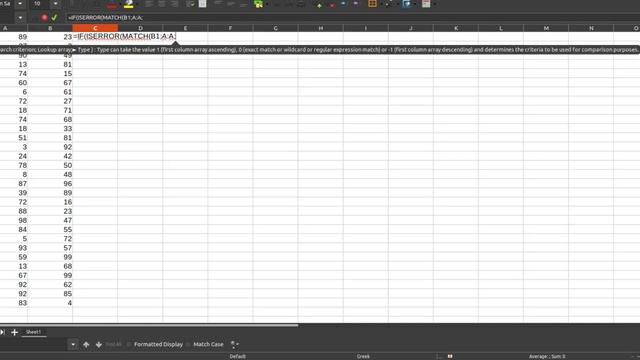
Task: Click the document modified status icon
Action: point(450,356)
